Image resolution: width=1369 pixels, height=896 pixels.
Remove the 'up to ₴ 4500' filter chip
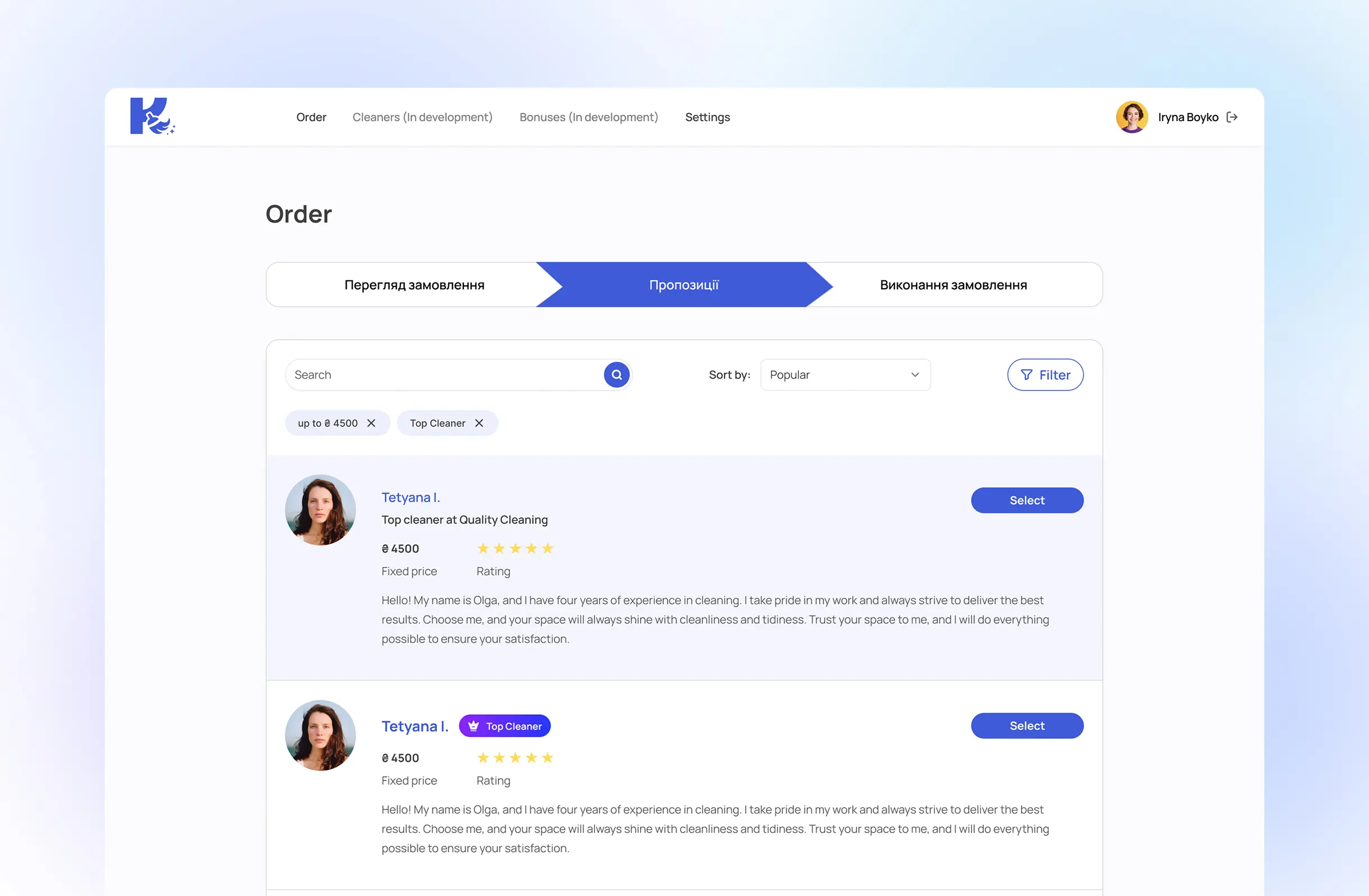pyautogui.click(x=371, y=423)
